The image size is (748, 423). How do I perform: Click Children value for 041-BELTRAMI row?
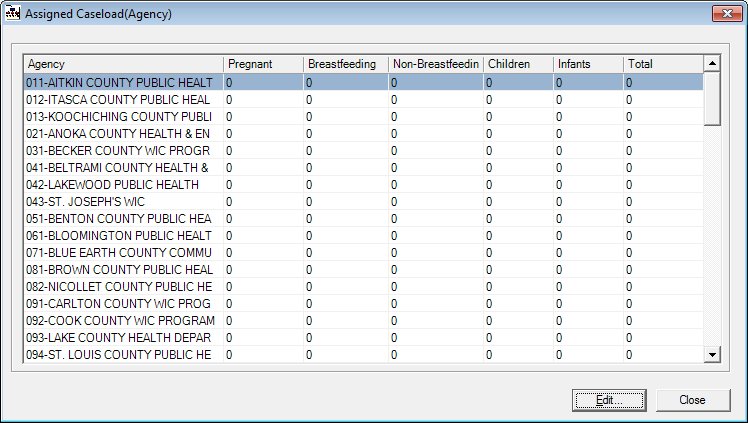tap(489, 168)
